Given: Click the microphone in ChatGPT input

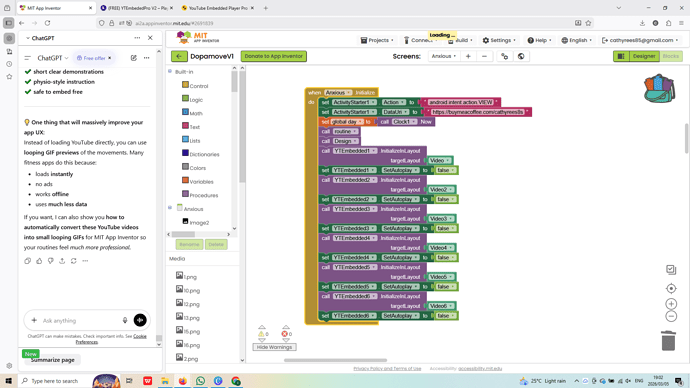Looking at the screenshot, I should click(x=125, y=320).
